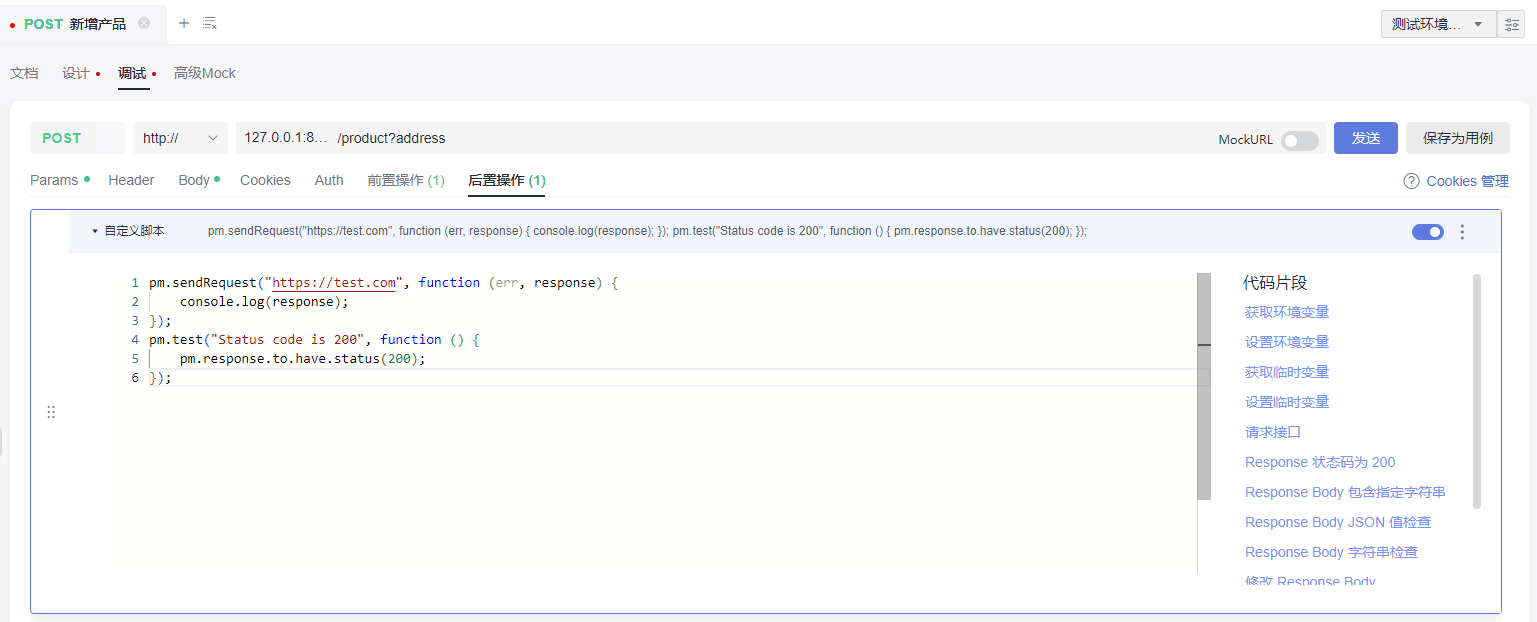
Task: Click the Cookies 管理 help icon
Action: pyautogui.click(x=1411, y=181)
